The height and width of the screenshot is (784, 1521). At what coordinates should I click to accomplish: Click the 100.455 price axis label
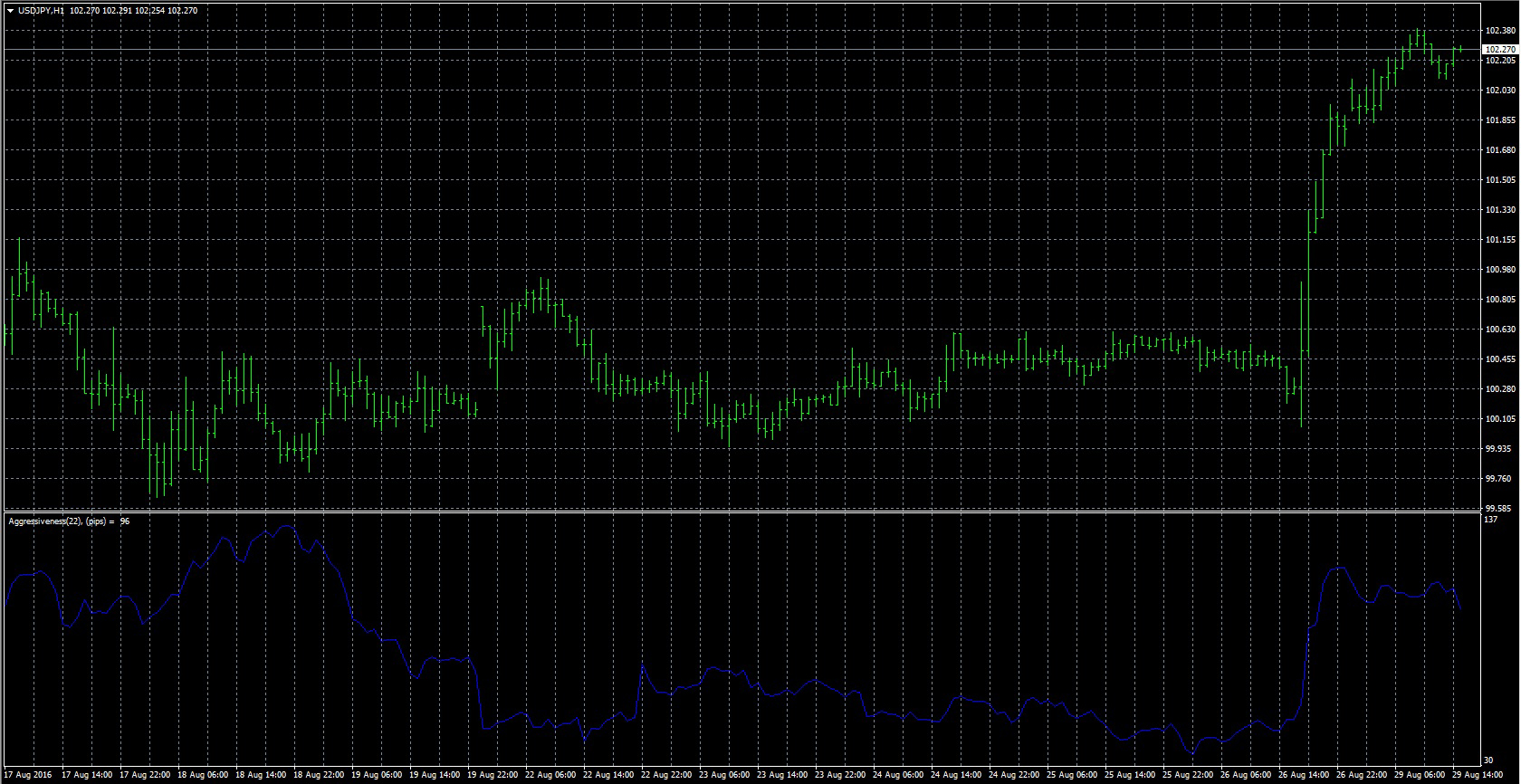(1500, 359)
